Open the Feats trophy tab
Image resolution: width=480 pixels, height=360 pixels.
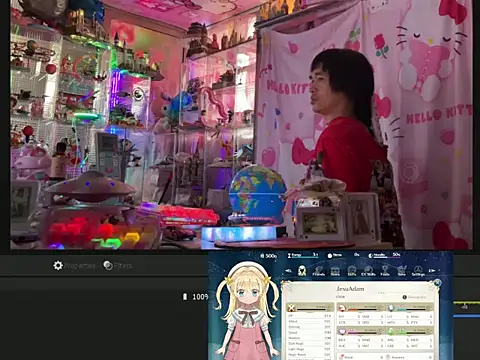pyautogui.click(x=385, y=271)
